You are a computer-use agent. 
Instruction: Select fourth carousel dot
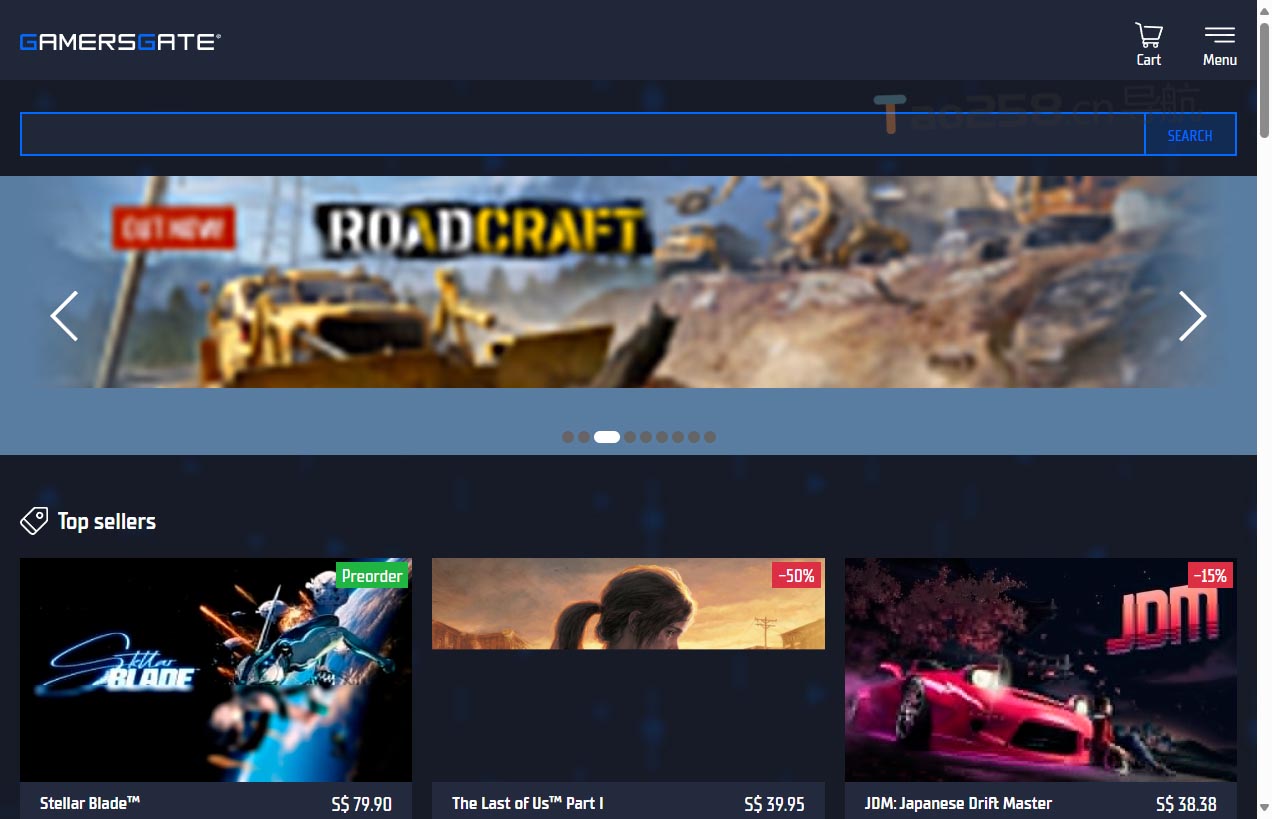click(630, 437)
